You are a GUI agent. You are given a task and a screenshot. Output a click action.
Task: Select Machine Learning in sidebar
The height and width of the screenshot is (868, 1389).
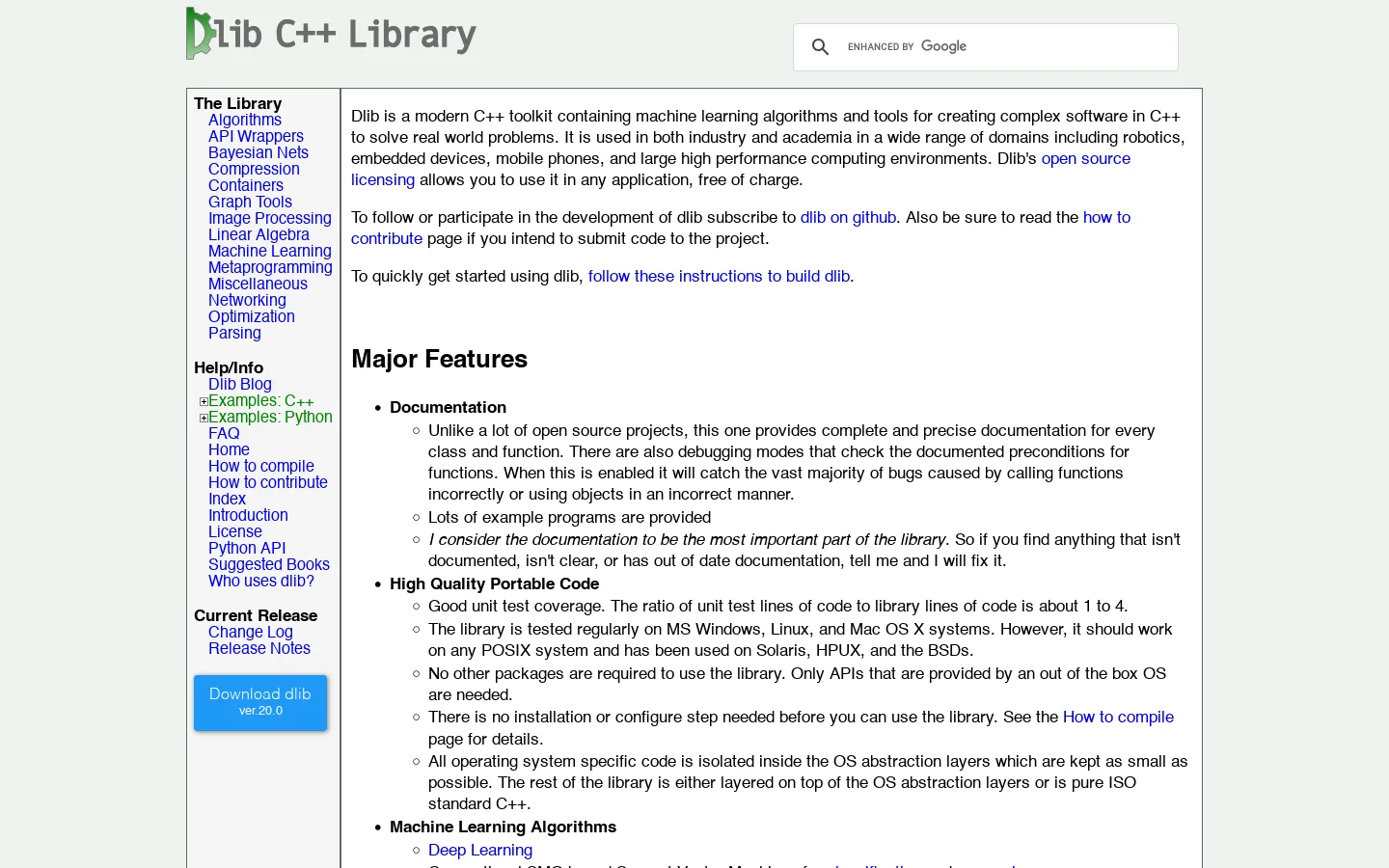[x=270, y=251]
